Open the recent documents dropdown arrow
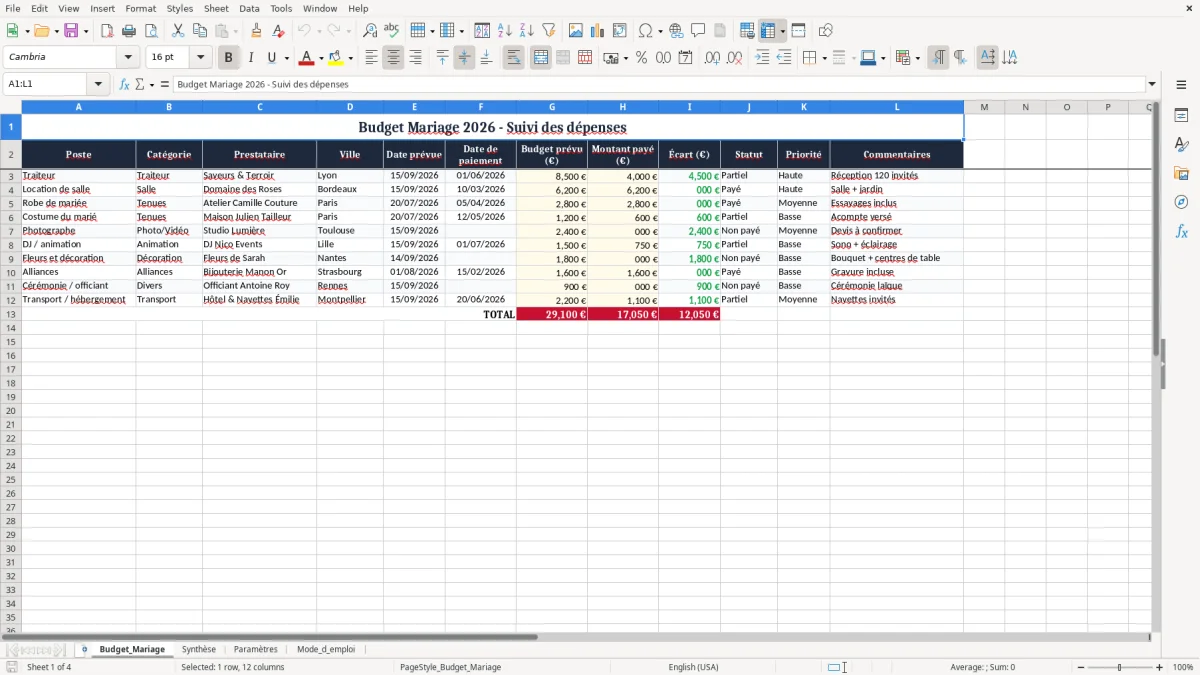This screenshot has height=675, width=1200. (x=56, y=31)
